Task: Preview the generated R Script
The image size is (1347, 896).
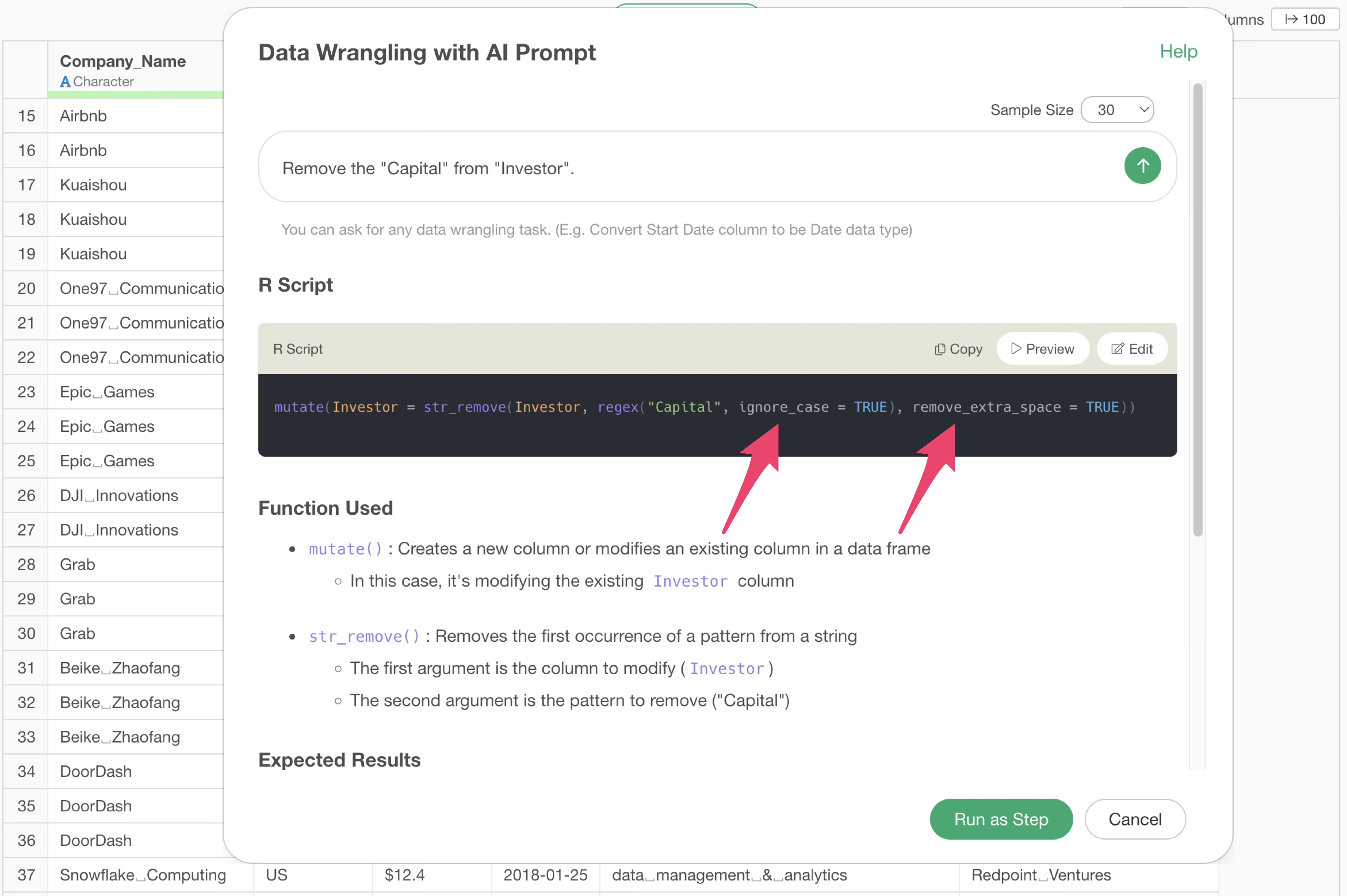Action: click(1042, 349)
